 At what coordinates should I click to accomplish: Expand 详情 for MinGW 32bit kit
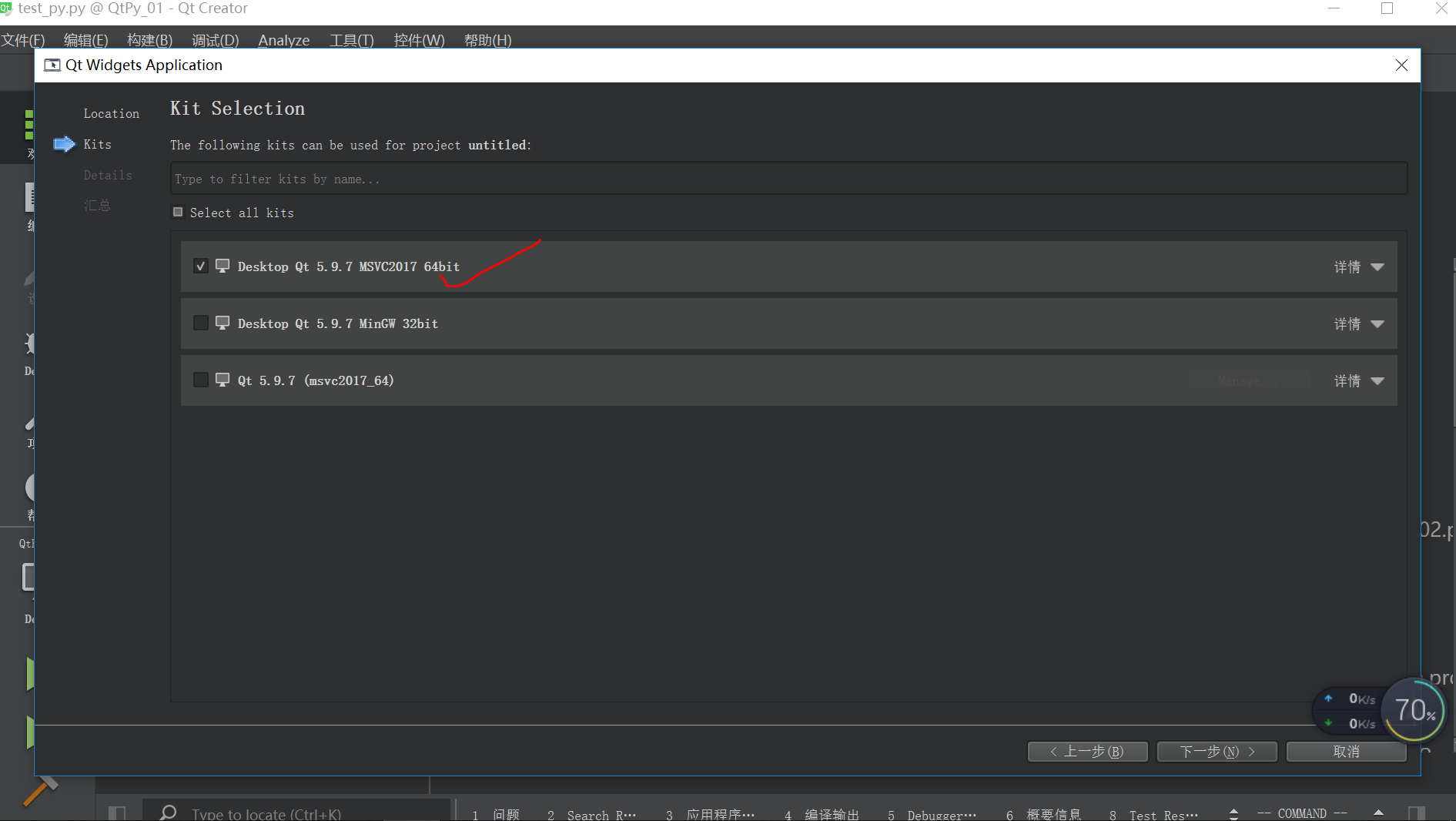1359,323
